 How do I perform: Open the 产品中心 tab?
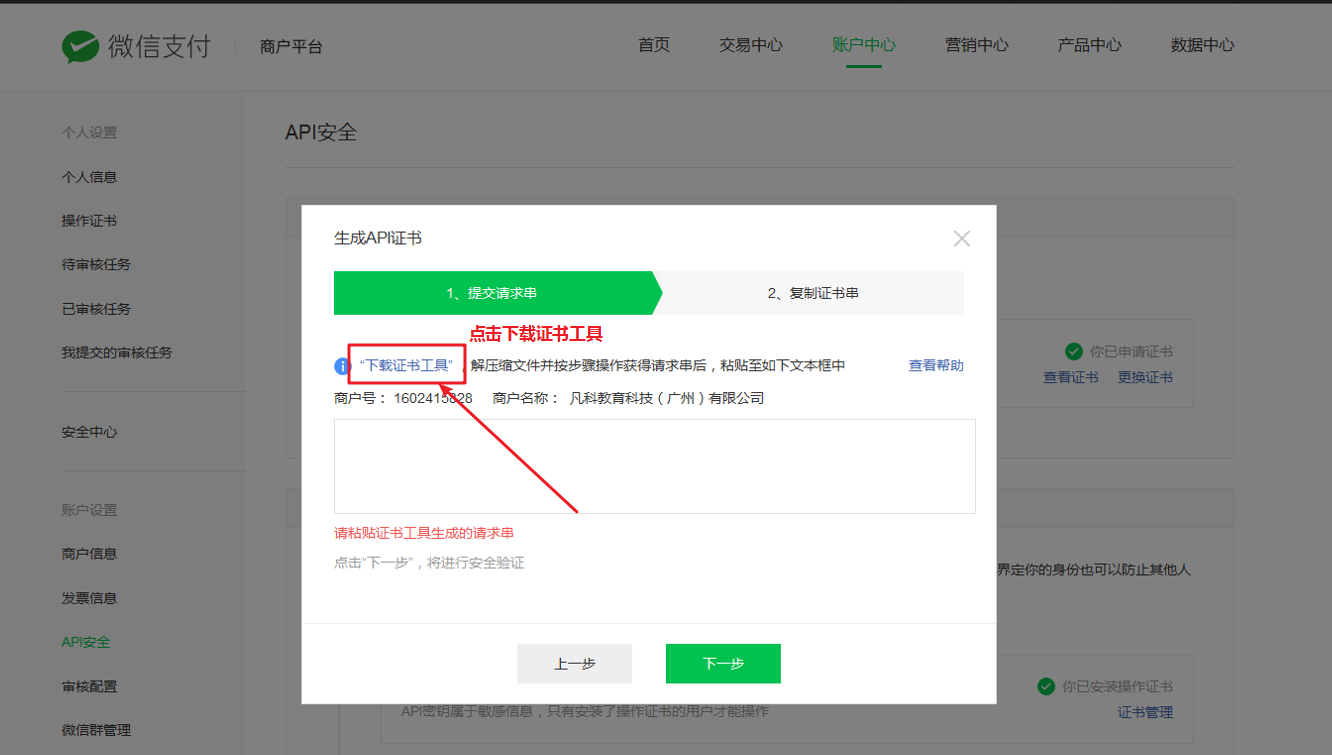(1090, 45)
